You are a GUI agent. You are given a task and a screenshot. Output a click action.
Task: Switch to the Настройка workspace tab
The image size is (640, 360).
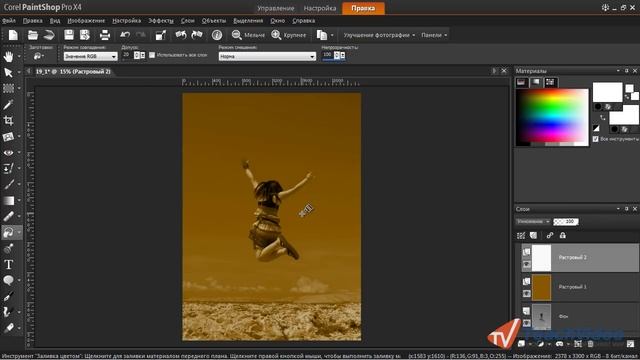[320, 8]
